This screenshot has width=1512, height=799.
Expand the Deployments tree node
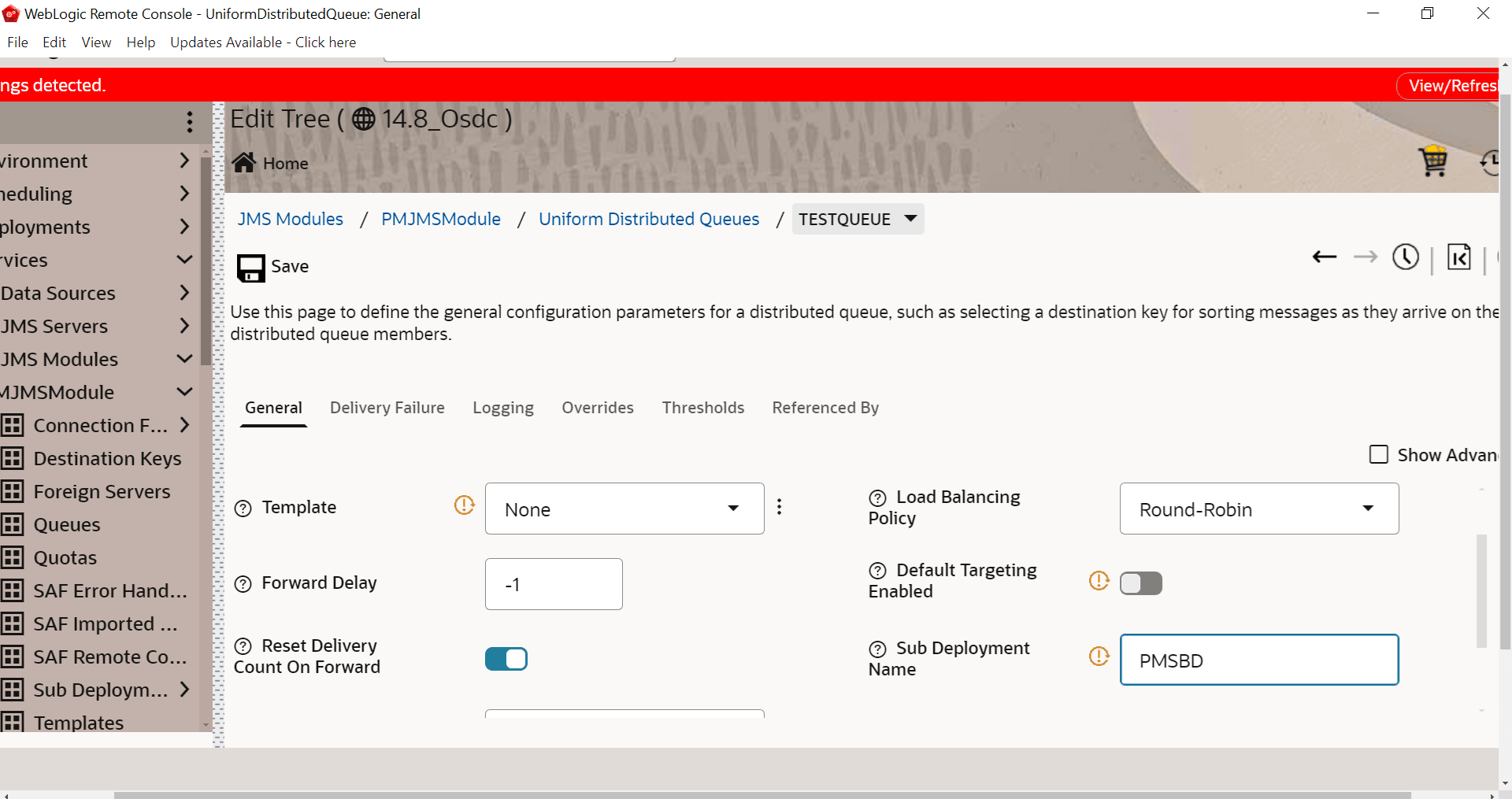point(184,227)
